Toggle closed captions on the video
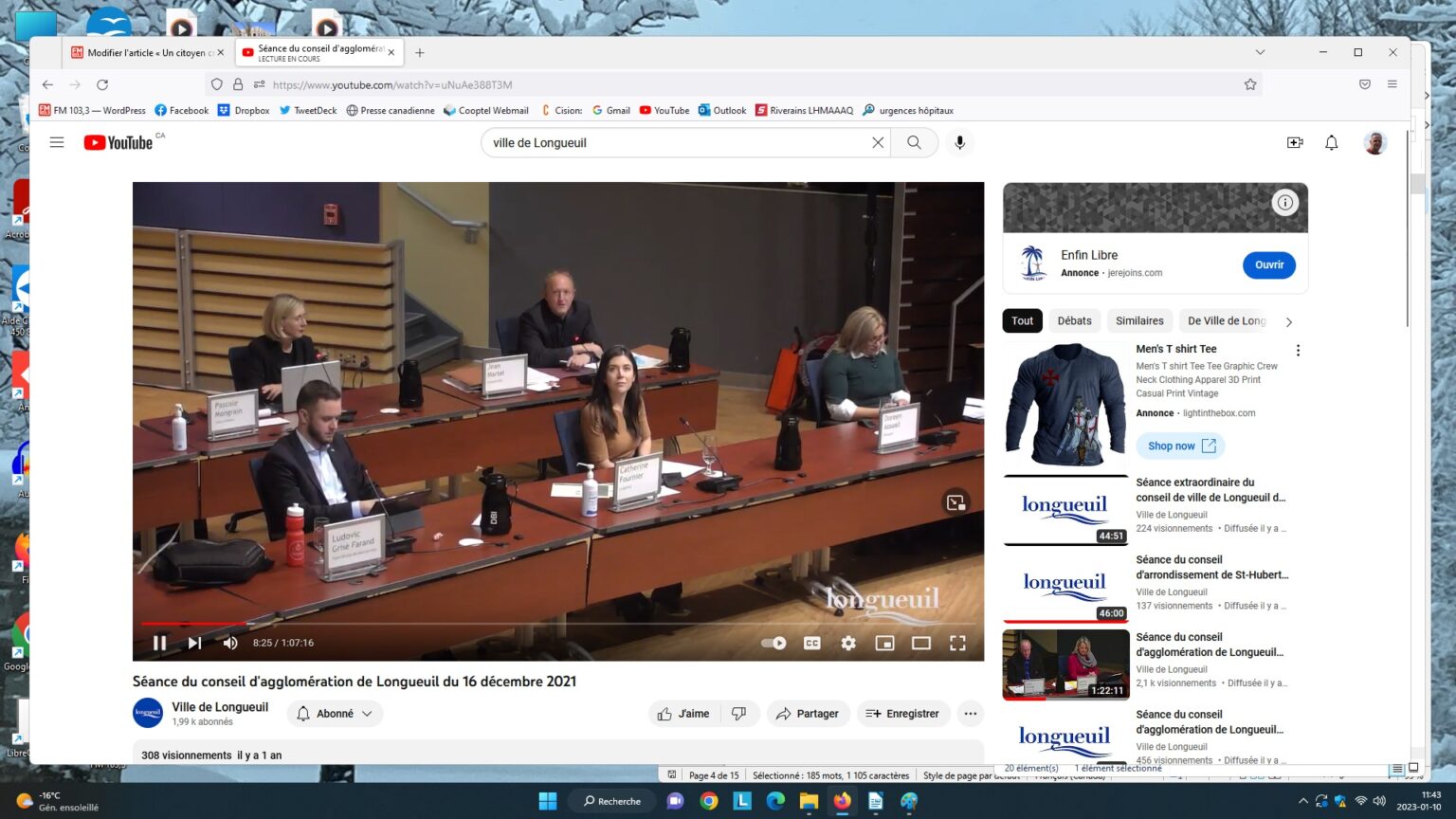Screen dimensions: 1456x819 click(x=811, y=643)
